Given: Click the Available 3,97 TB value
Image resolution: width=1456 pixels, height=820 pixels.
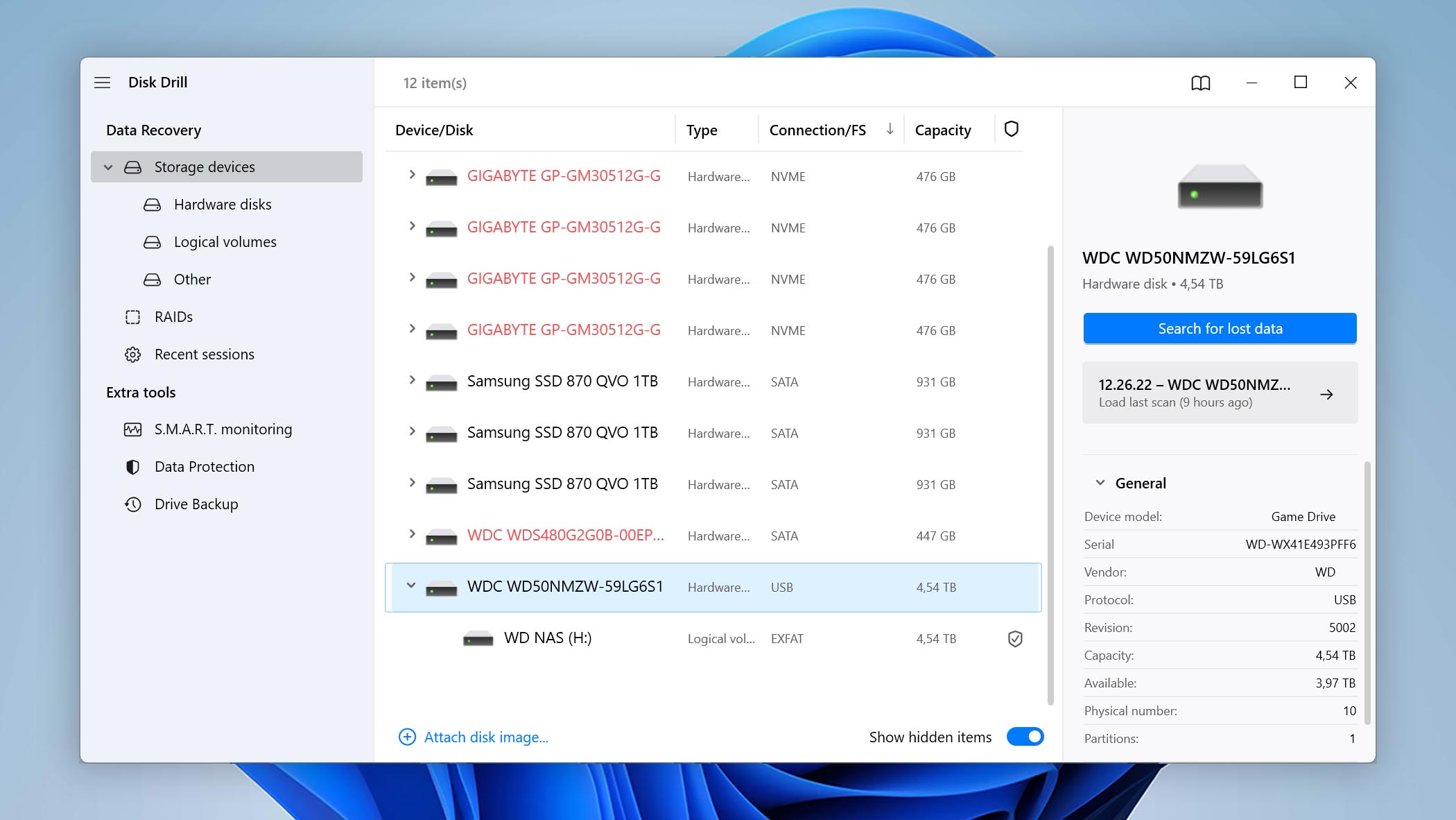Looking at the screenshot, I should [x=1335, y=683].
